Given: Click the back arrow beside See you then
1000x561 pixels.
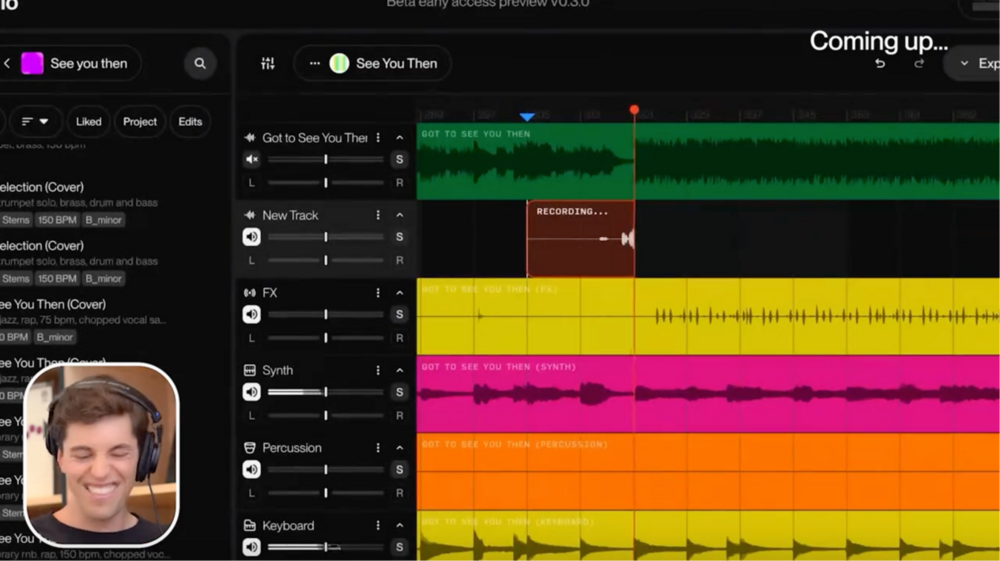Looking at the screenshot, I should pos(7,63).
